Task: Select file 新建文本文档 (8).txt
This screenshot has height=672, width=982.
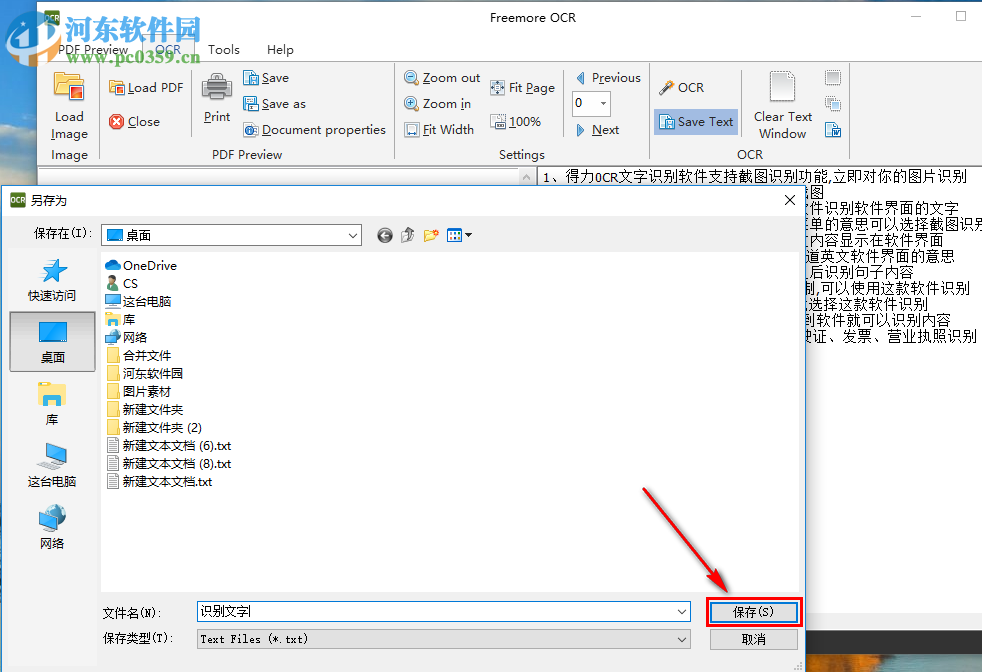Action: [x=169, y=464]
